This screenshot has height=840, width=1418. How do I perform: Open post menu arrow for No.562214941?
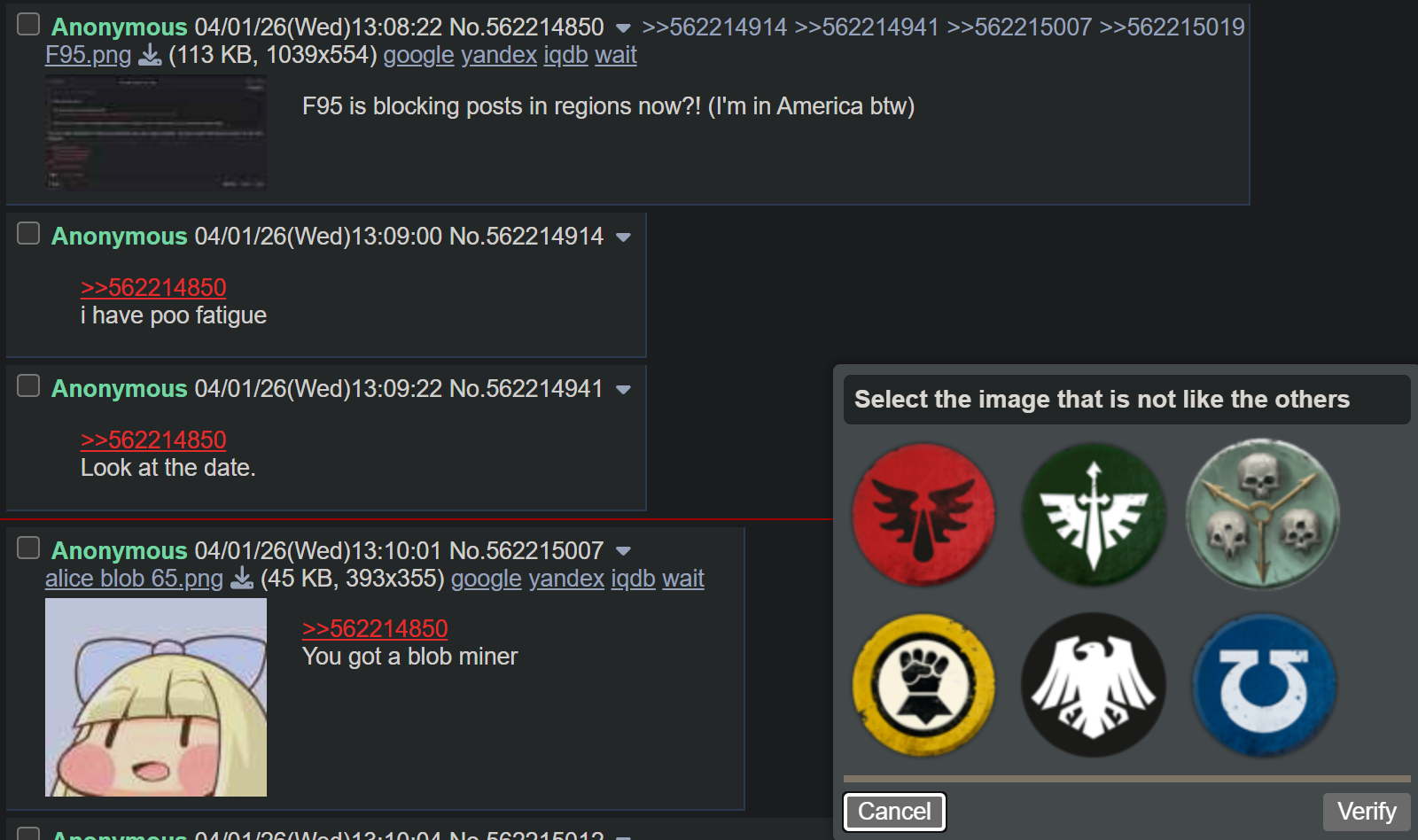(623, 390)
